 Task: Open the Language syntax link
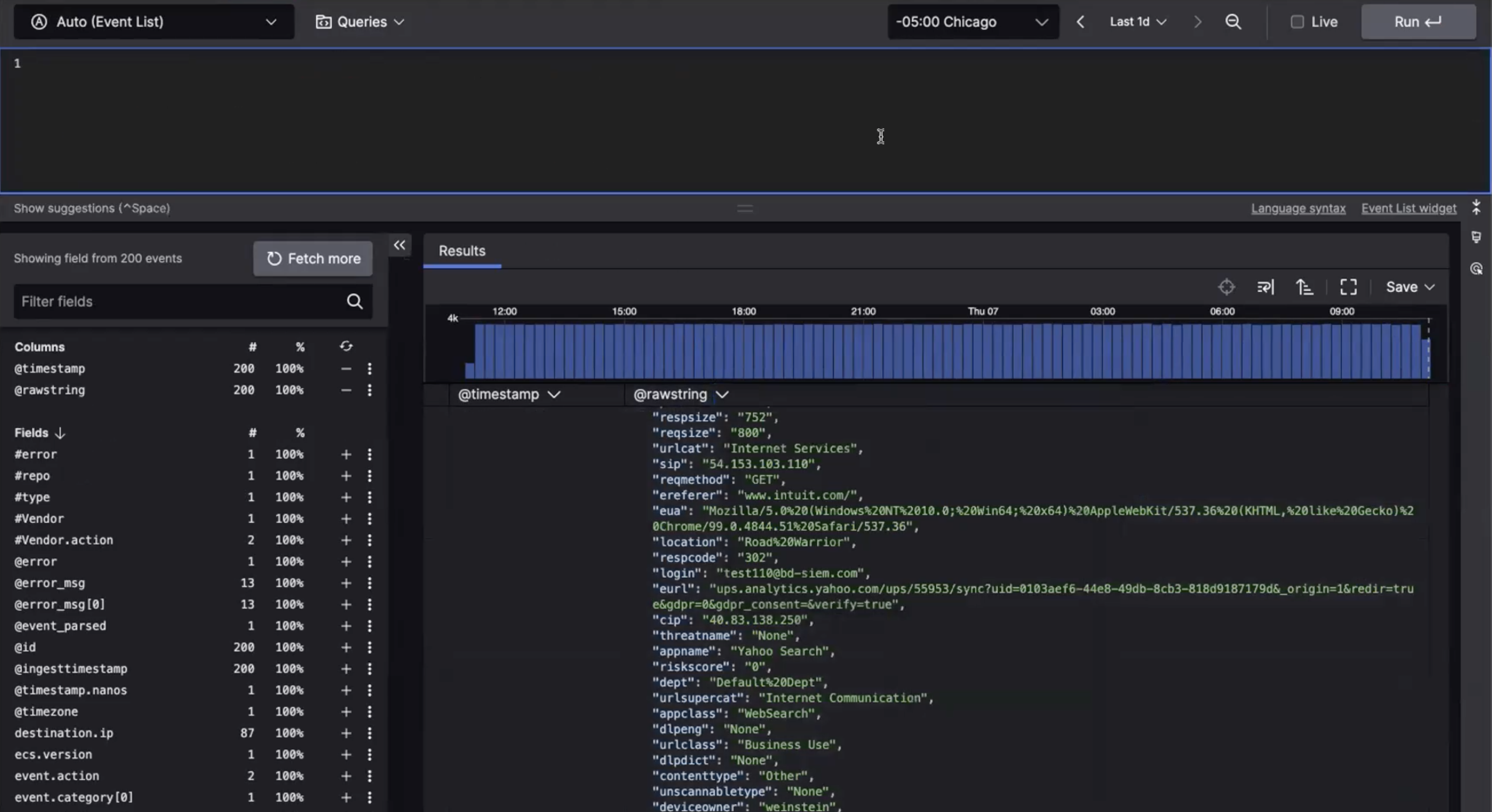tap(1298, 208)
